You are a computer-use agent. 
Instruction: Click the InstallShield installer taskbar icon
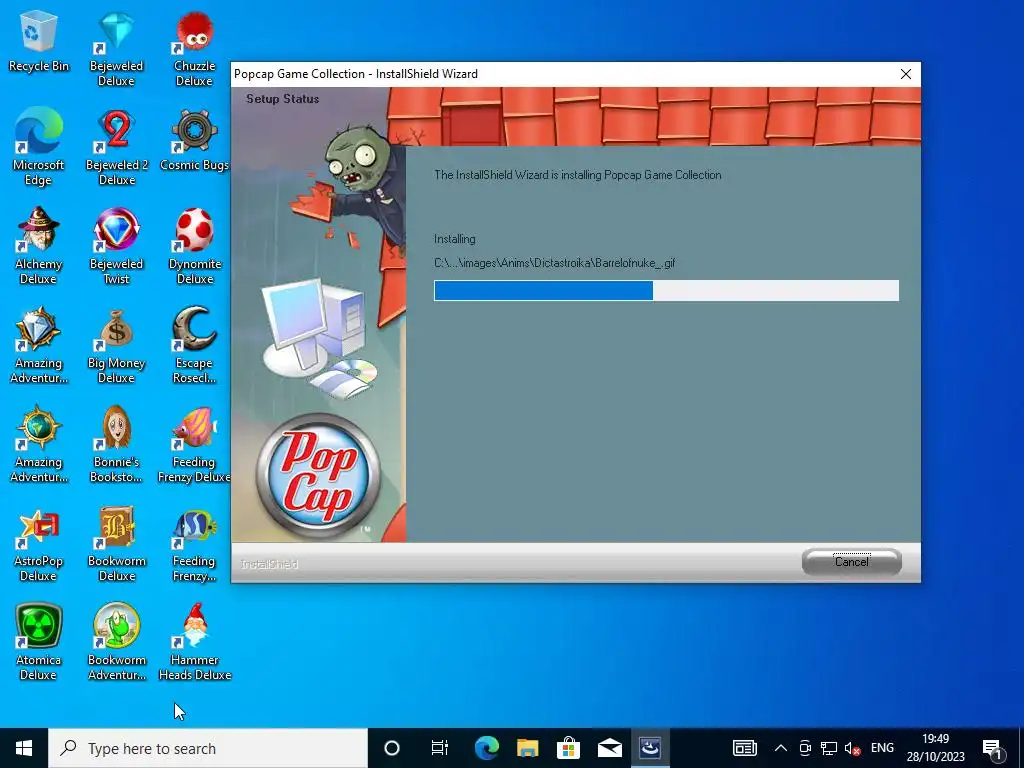coord(650,748)
